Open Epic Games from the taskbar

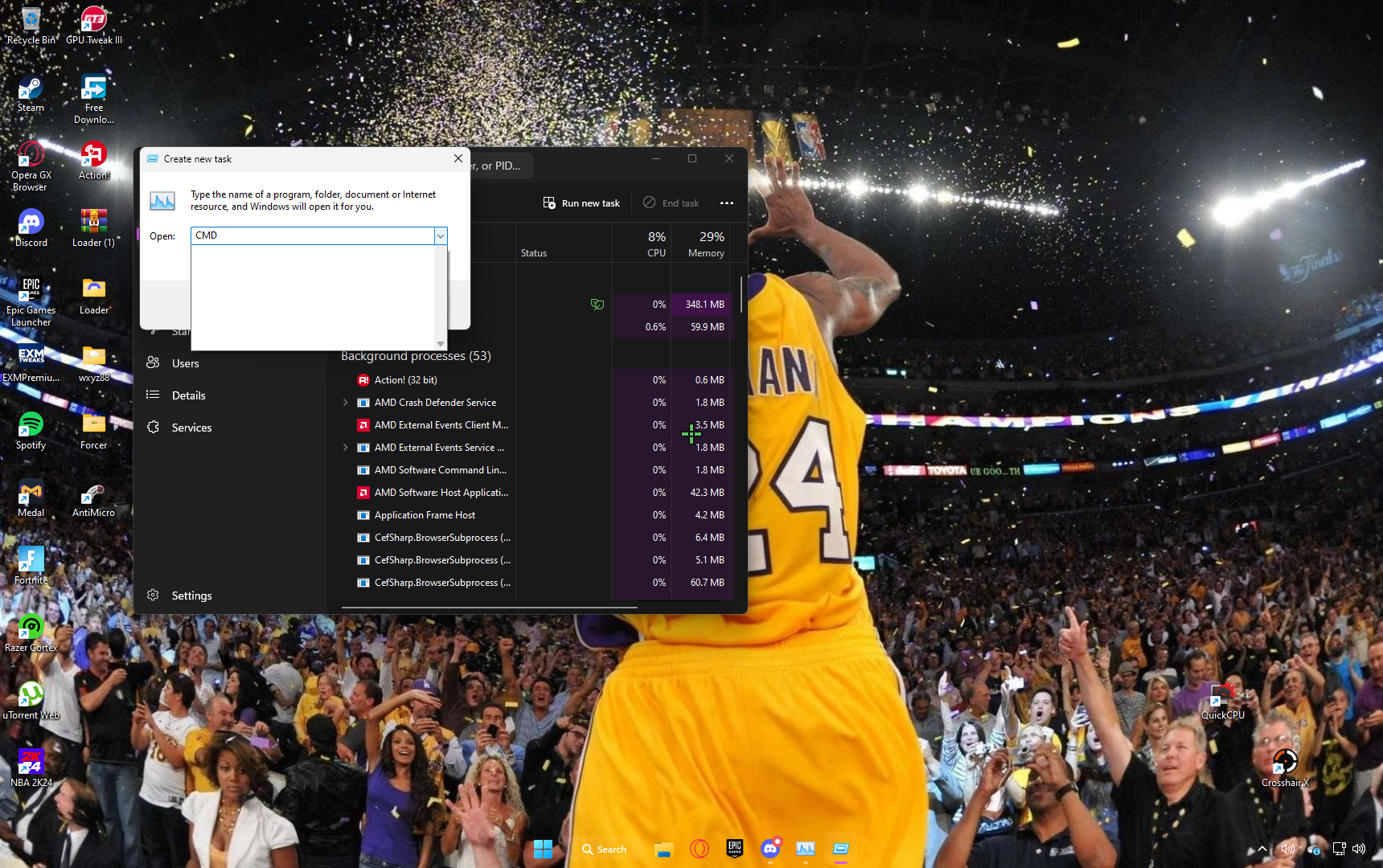(x=734, y=849)
